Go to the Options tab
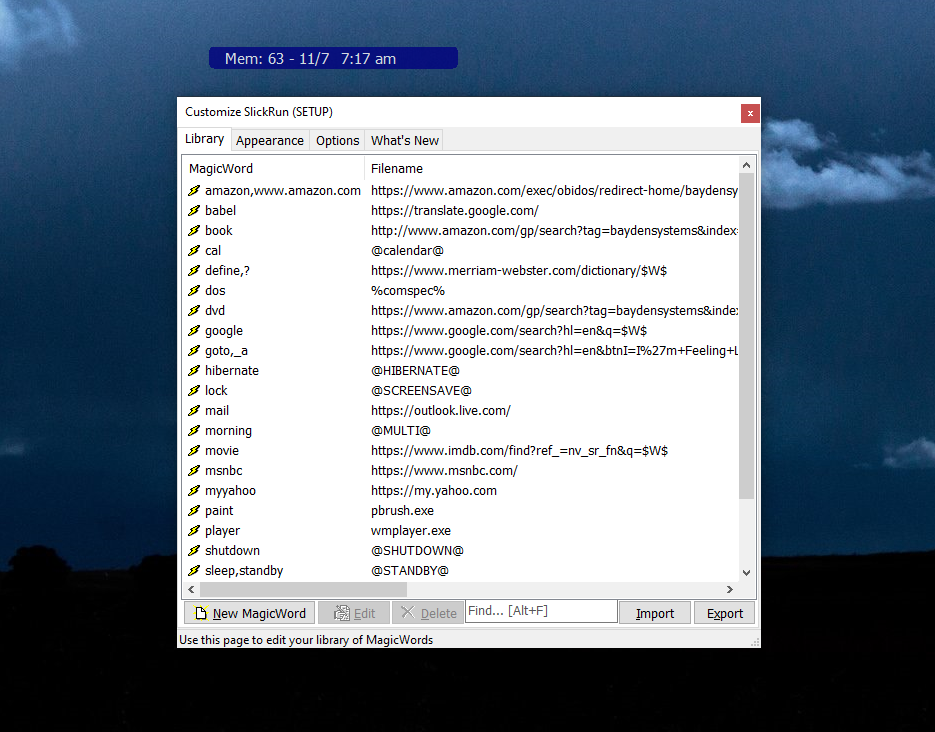935x732 pixels. coord(338,141)
